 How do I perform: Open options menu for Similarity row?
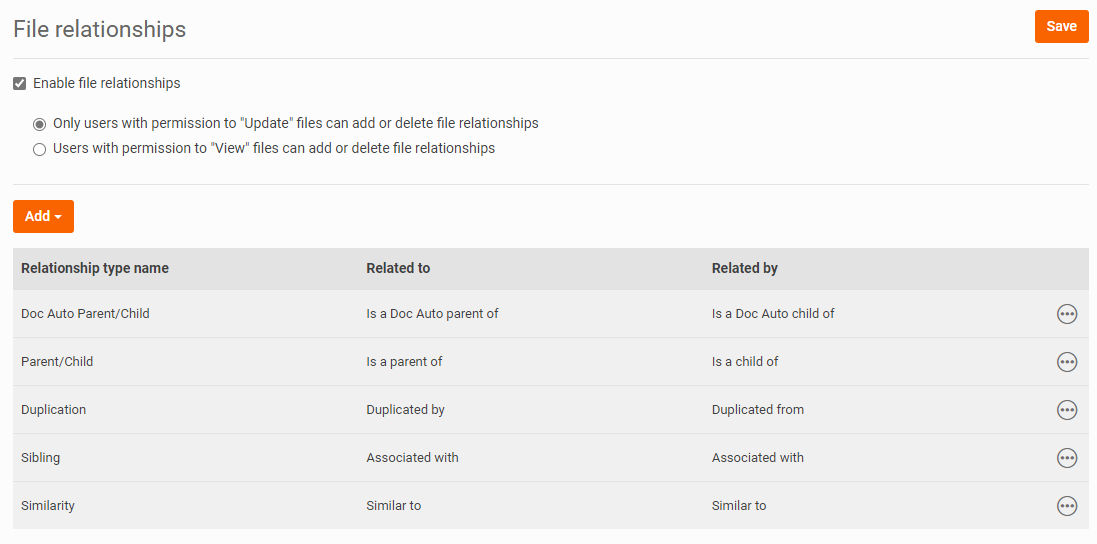(x=1066, y=506)
